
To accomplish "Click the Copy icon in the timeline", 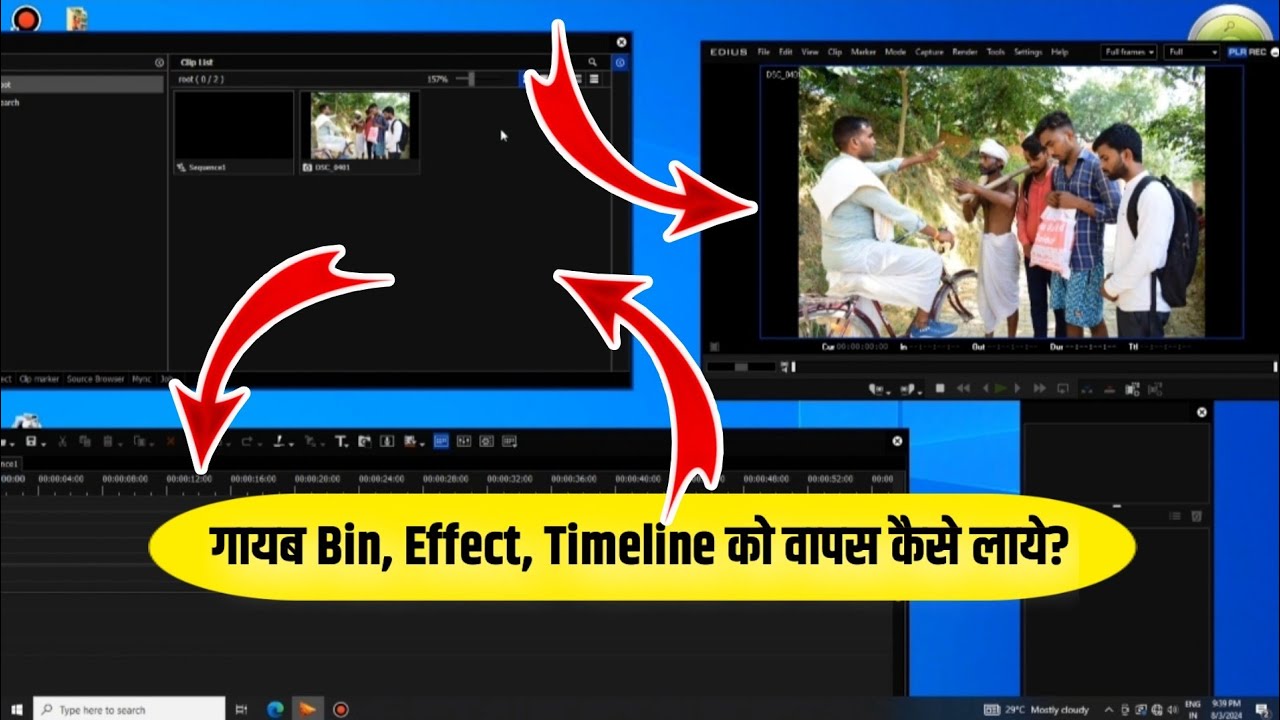I will pyautogui.click(x=85, y=441).
